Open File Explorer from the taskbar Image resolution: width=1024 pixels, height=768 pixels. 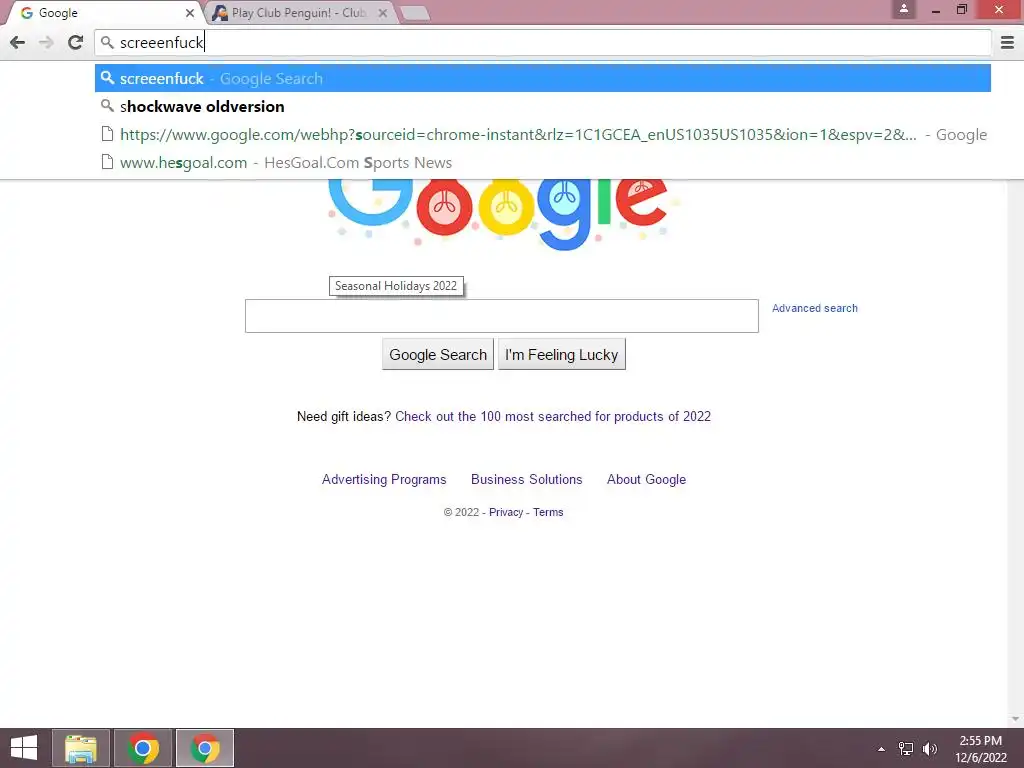click(81, 748)
